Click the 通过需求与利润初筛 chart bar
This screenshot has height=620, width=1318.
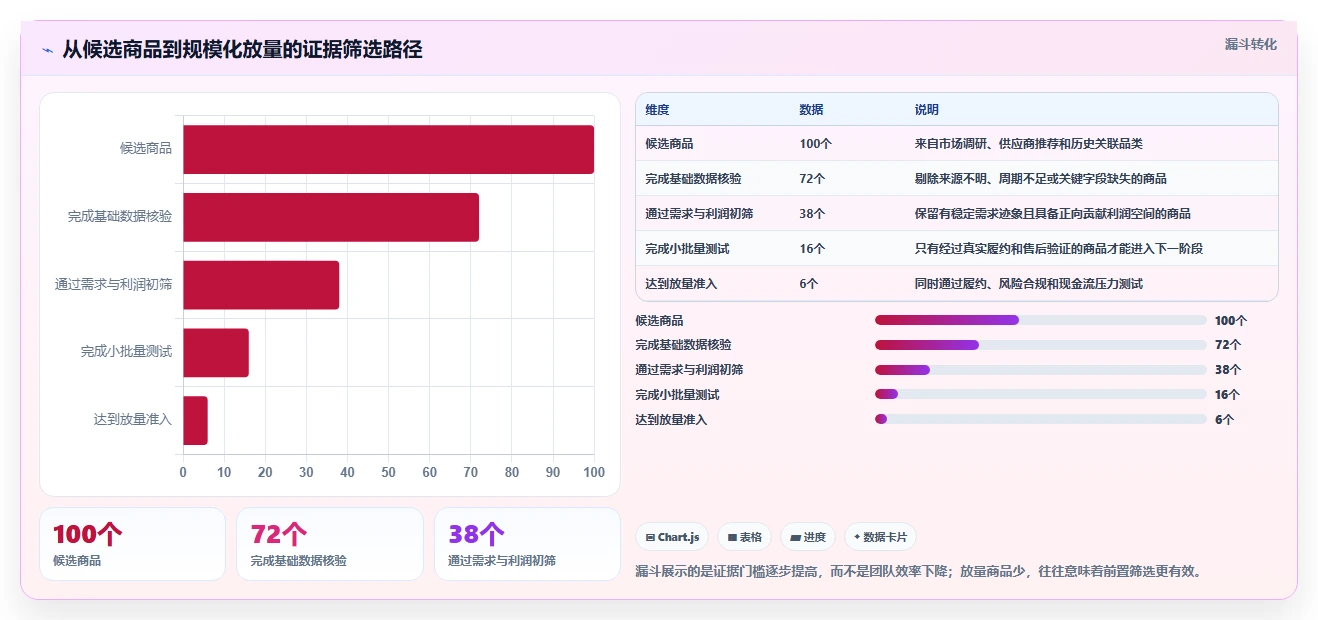point(261,285)
